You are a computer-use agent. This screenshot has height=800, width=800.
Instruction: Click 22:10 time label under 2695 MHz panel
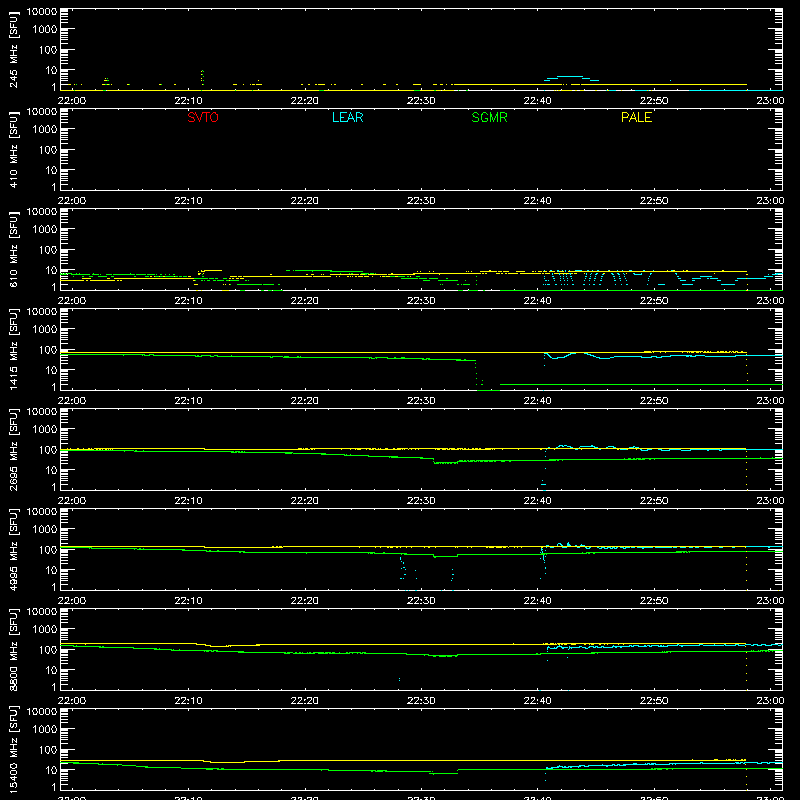tap(188, 501)
